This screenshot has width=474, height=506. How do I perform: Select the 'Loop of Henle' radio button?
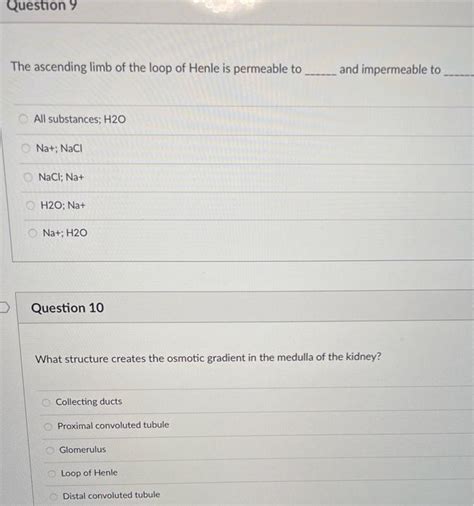pos(52,473)
